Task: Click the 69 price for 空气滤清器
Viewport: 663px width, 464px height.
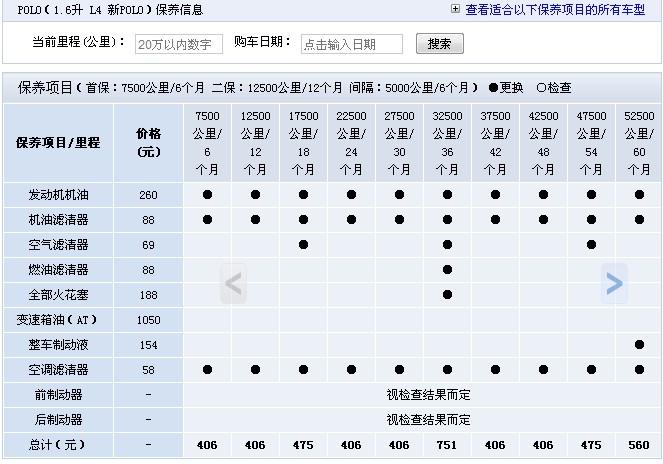Action: (x=148, y=245)
